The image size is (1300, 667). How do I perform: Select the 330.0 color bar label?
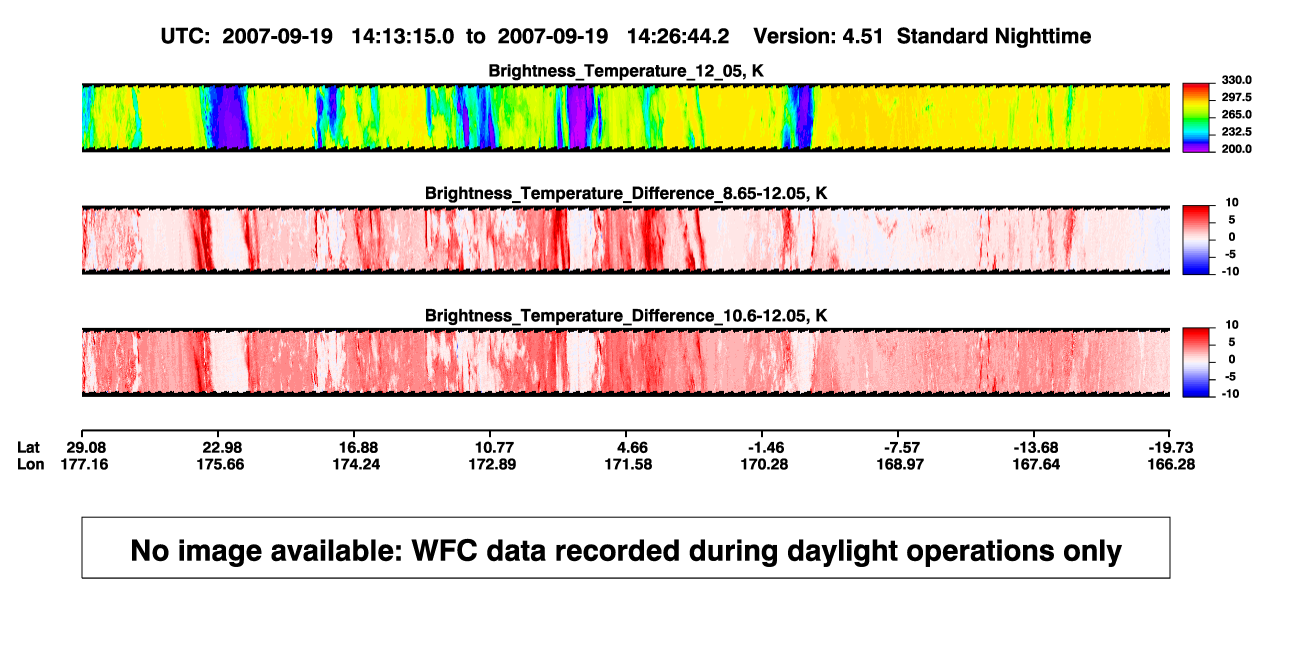pos(1237,80)
